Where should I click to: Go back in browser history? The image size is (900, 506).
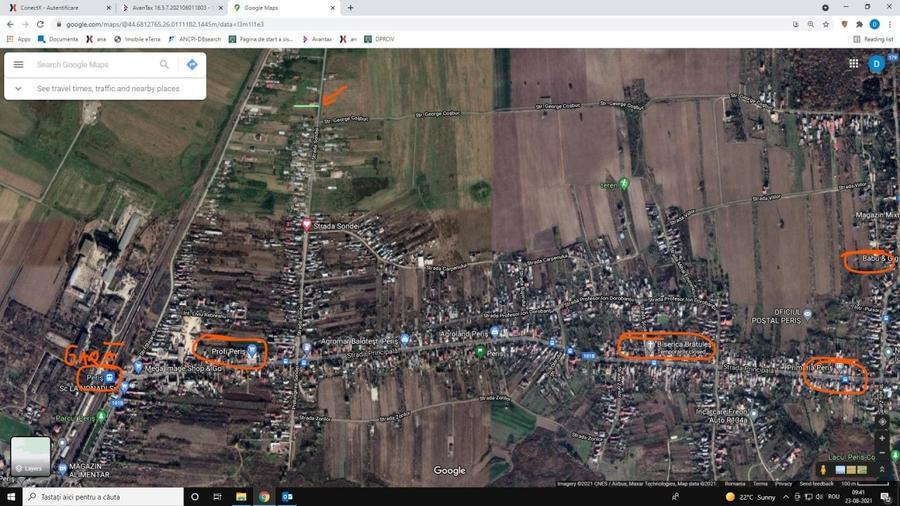[x=10, y=24]
